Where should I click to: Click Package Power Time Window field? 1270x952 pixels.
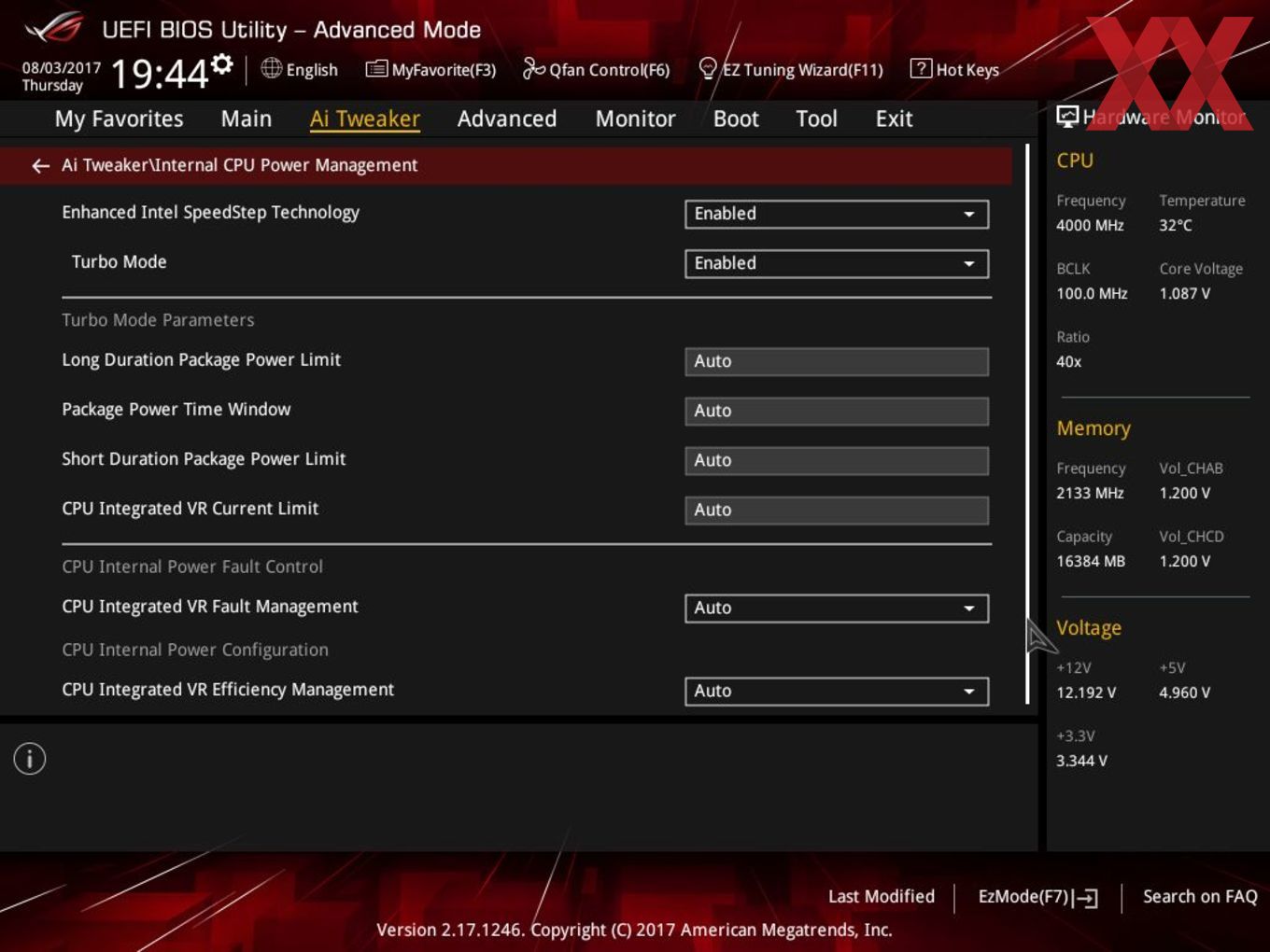click(x=837, y=411)
